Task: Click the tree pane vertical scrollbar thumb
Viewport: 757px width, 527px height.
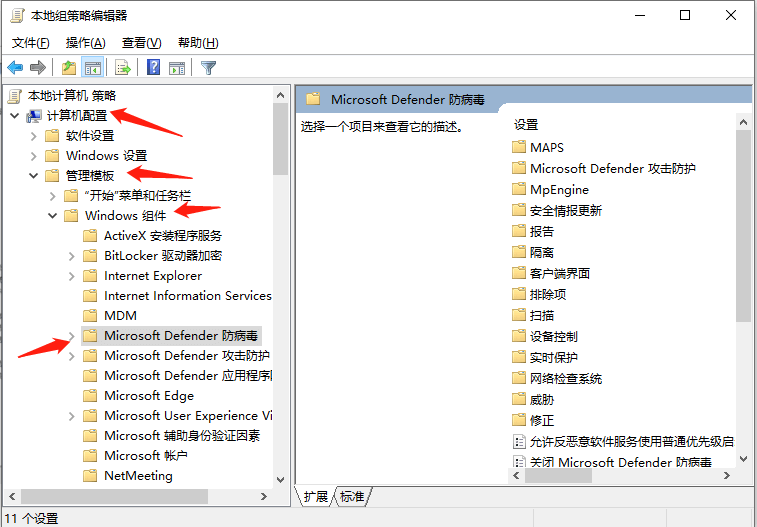Action: (280, 139)
